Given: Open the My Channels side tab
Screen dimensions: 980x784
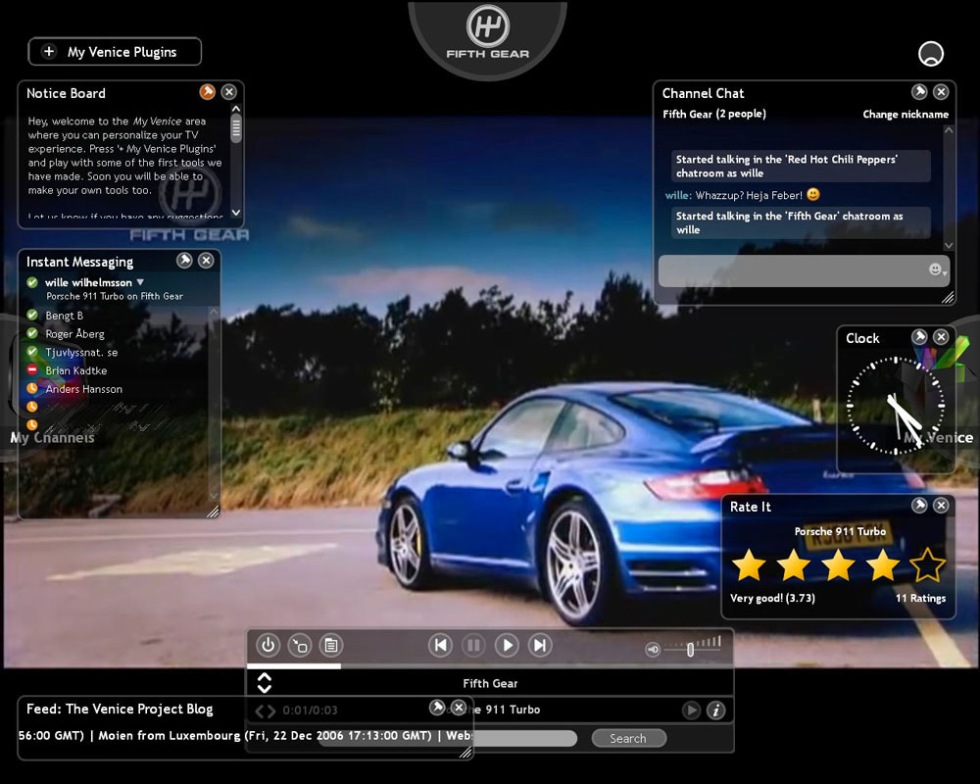Looking at the screenshot, I should (52, 438).
